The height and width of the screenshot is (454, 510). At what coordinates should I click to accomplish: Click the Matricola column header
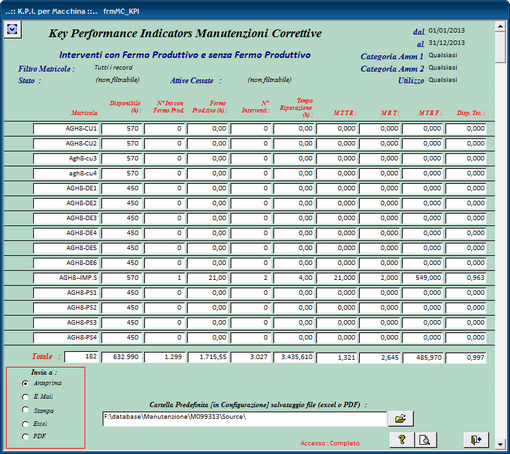[84, 113]
